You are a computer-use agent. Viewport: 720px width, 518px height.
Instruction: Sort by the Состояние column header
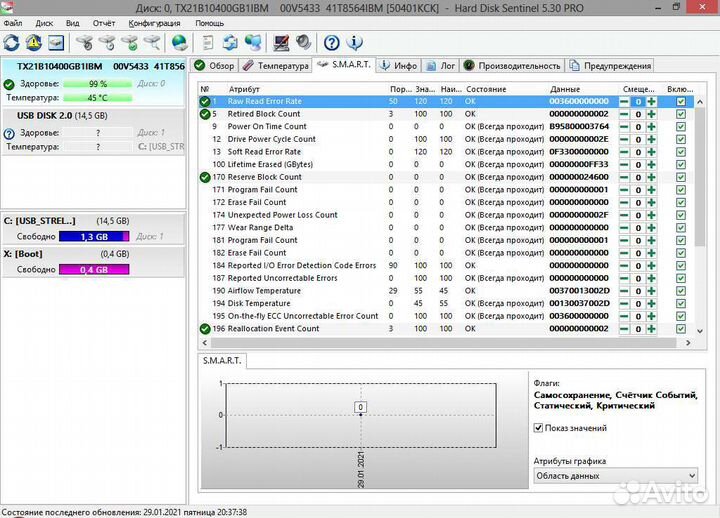click(486, 89)
